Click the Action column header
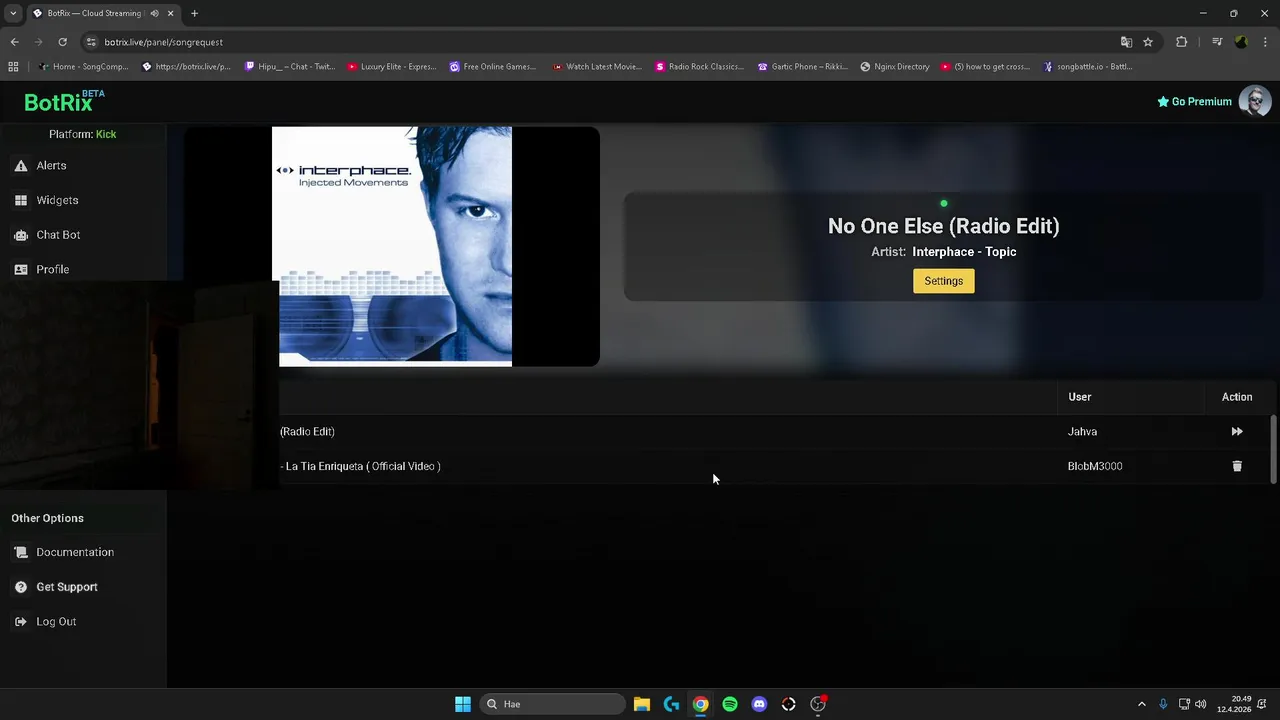1280x720 pixels. pyautogui.click(x=1237, y=397)
